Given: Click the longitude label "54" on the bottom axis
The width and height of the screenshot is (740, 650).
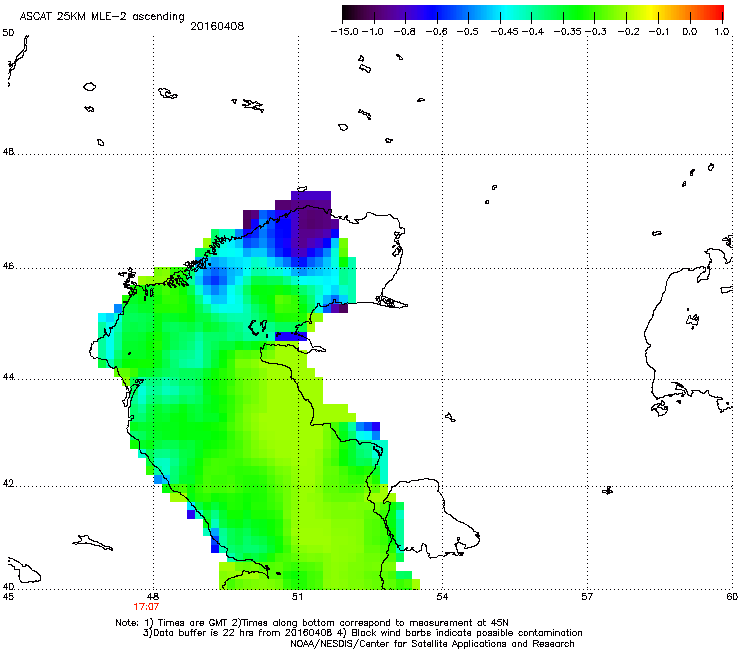Looking at the screenshot, I should (x=442, y=597).
